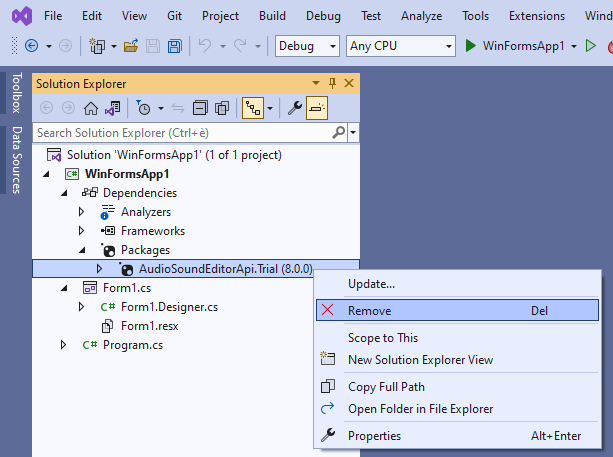Open the Debug configuration dropdown
Screen dimensions: 613x457
click(307, 46)
